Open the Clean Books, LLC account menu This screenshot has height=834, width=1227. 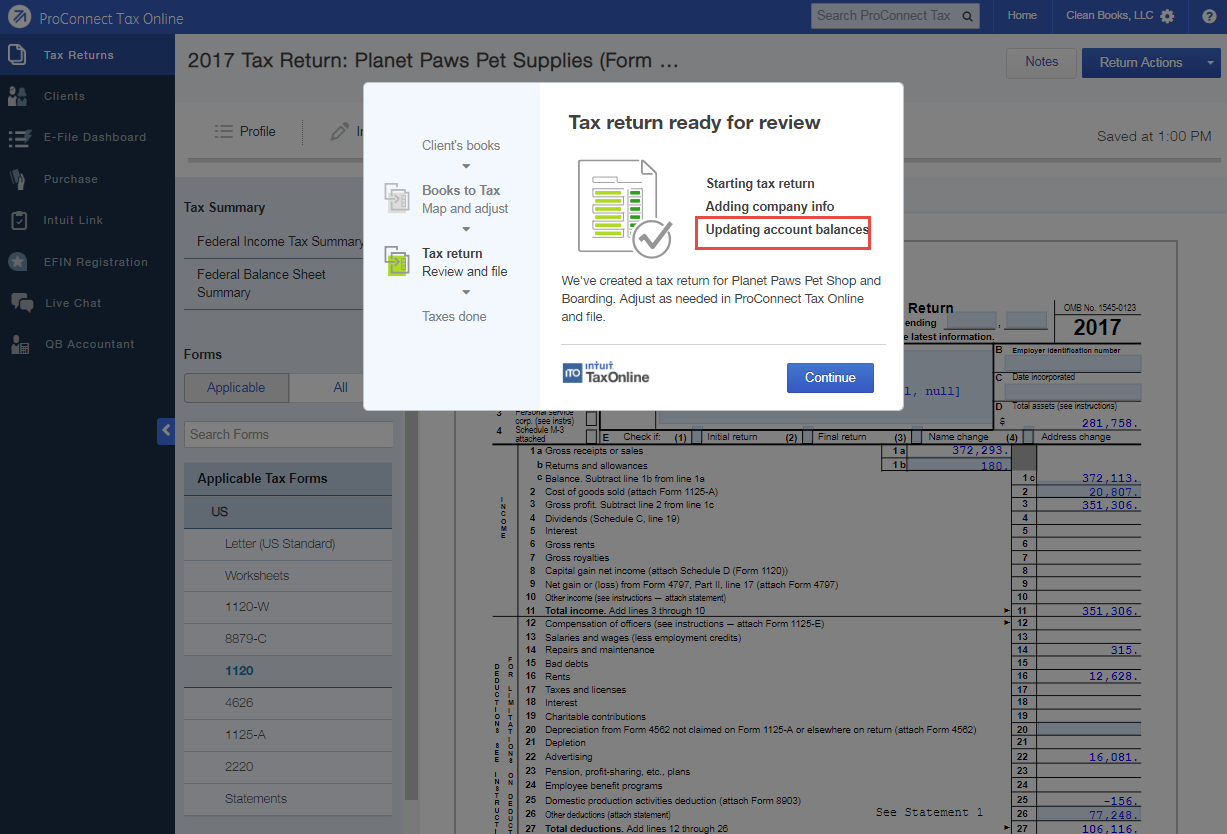[x=1109, y=16]
